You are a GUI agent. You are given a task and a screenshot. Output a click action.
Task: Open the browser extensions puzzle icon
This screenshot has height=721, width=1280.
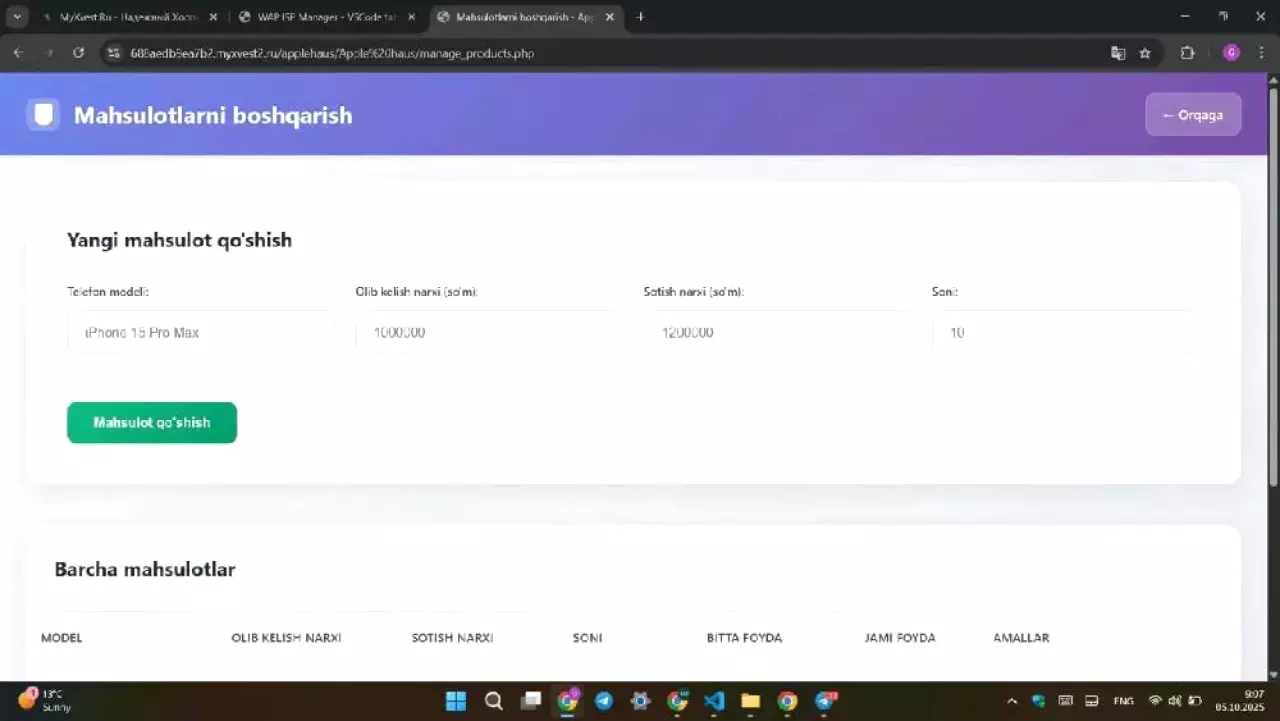click(x=1188, y=53)
